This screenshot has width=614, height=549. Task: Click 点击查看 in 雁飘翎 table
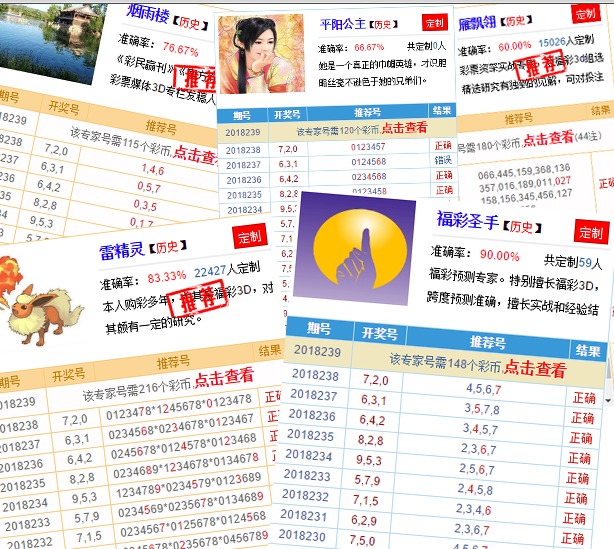(x=548, y=138)
